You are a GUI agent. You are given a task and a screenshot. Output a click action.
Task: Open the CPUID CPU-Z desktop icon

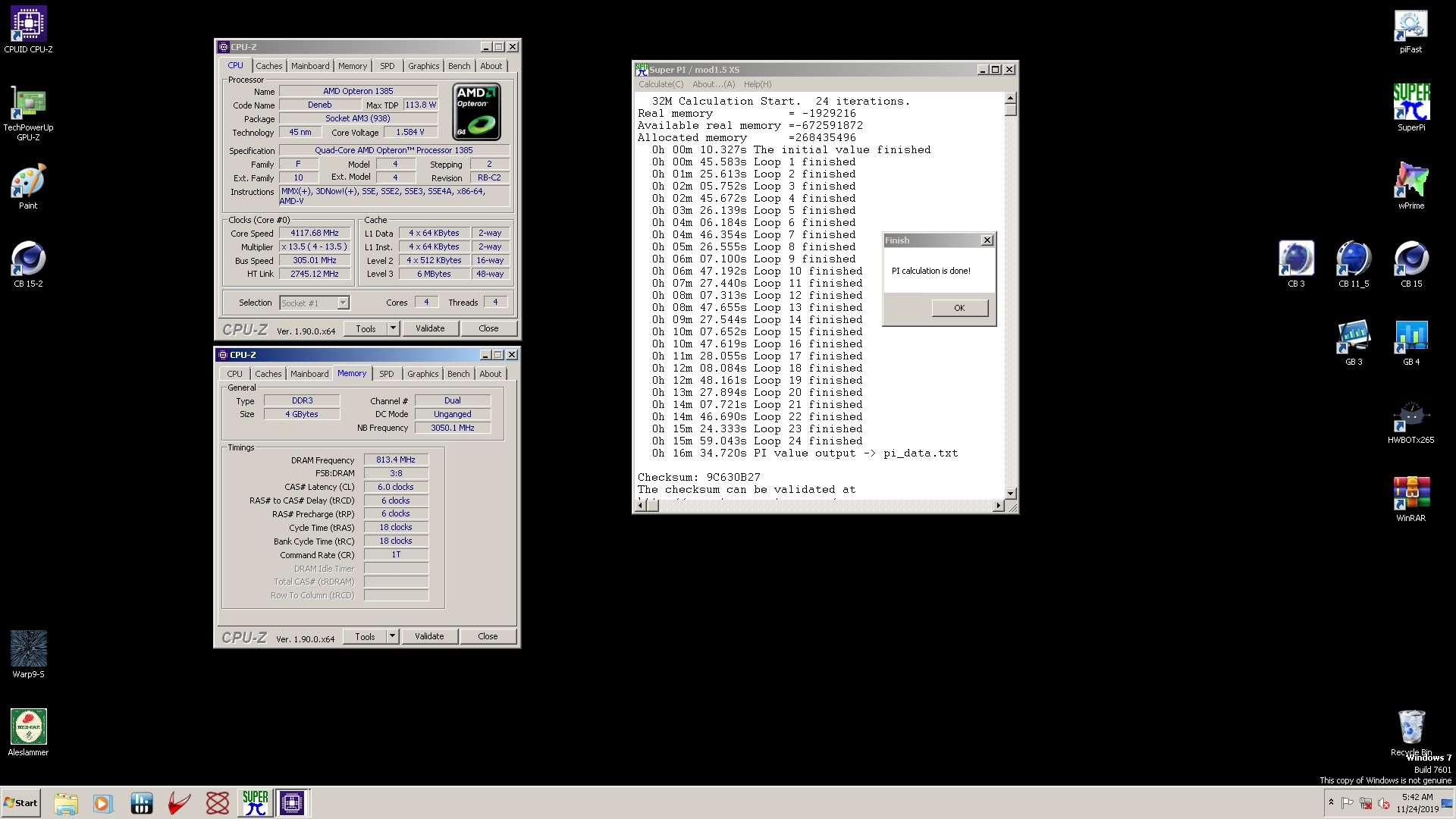[x=28, y=30]
